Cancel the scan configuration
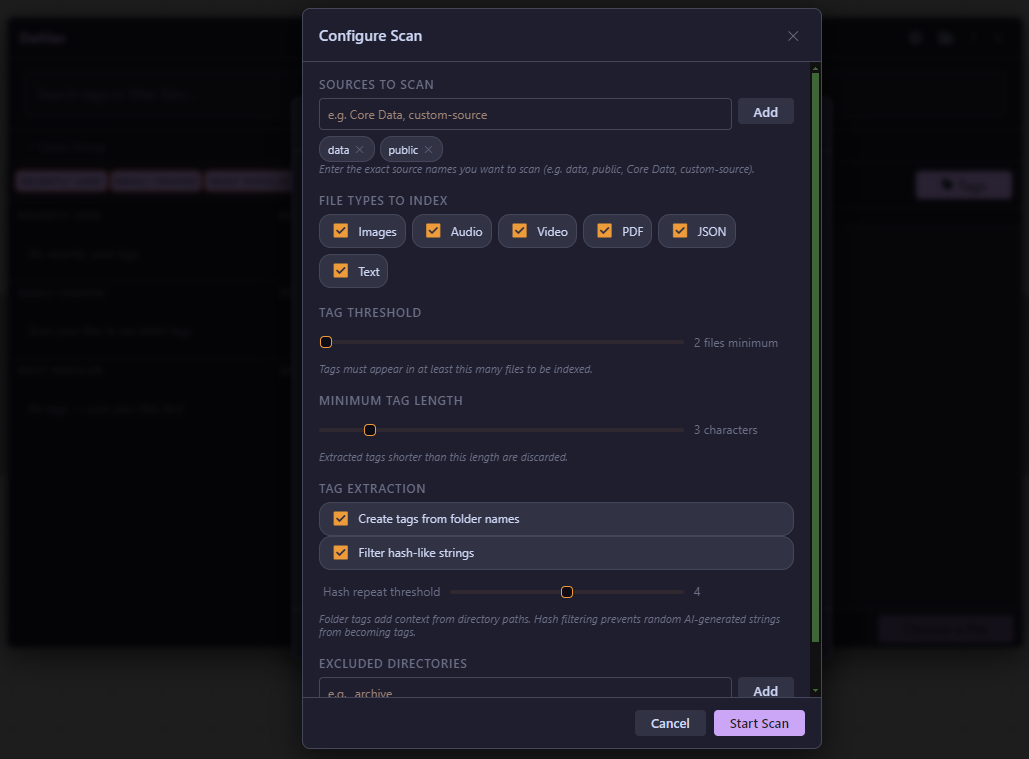Viewport: 1029px width, 759px height. pyautogui.click(x=670, y=723)
